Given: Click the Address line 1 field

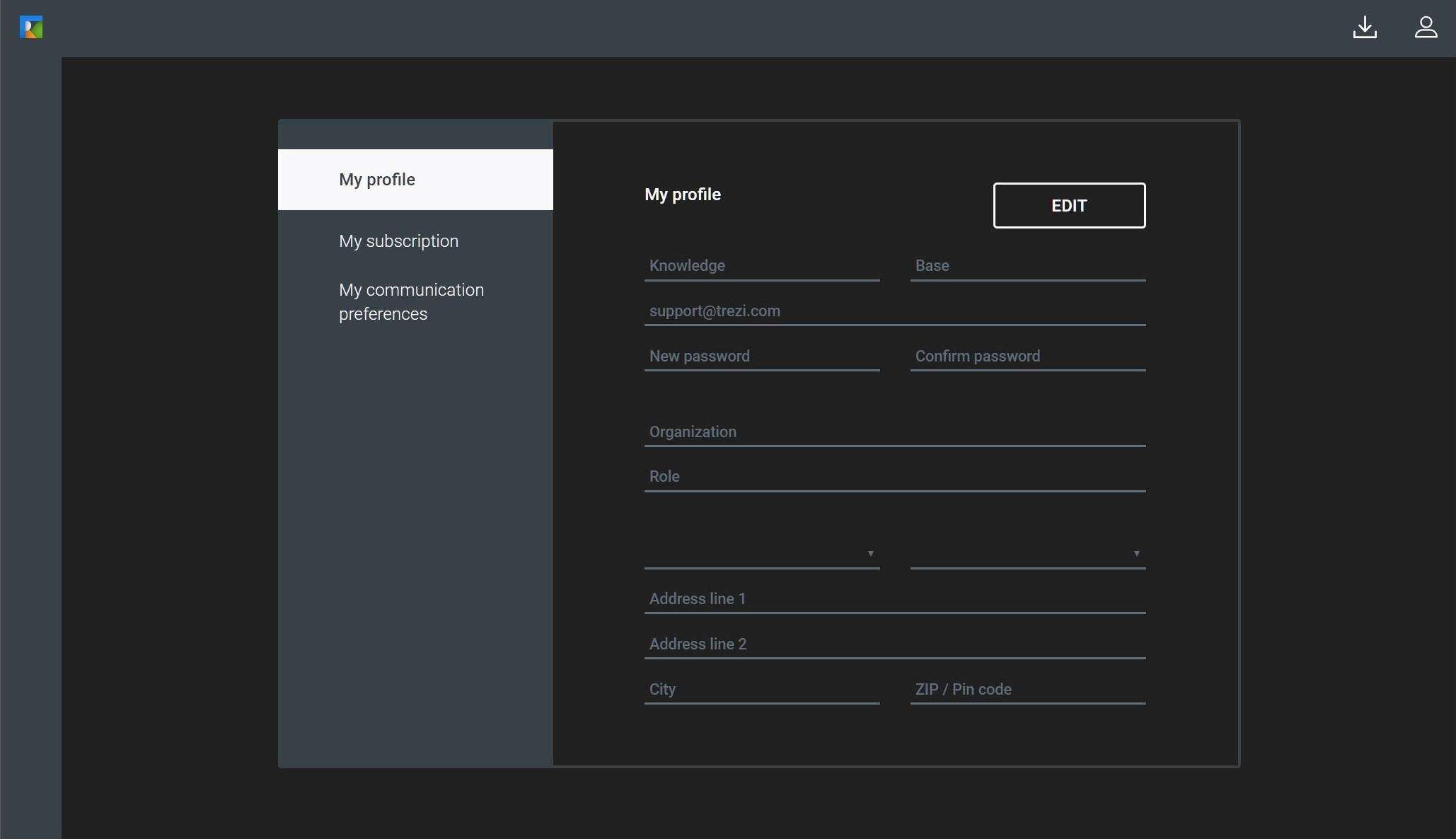Looking at the screenshot, I should coord(894,599).
